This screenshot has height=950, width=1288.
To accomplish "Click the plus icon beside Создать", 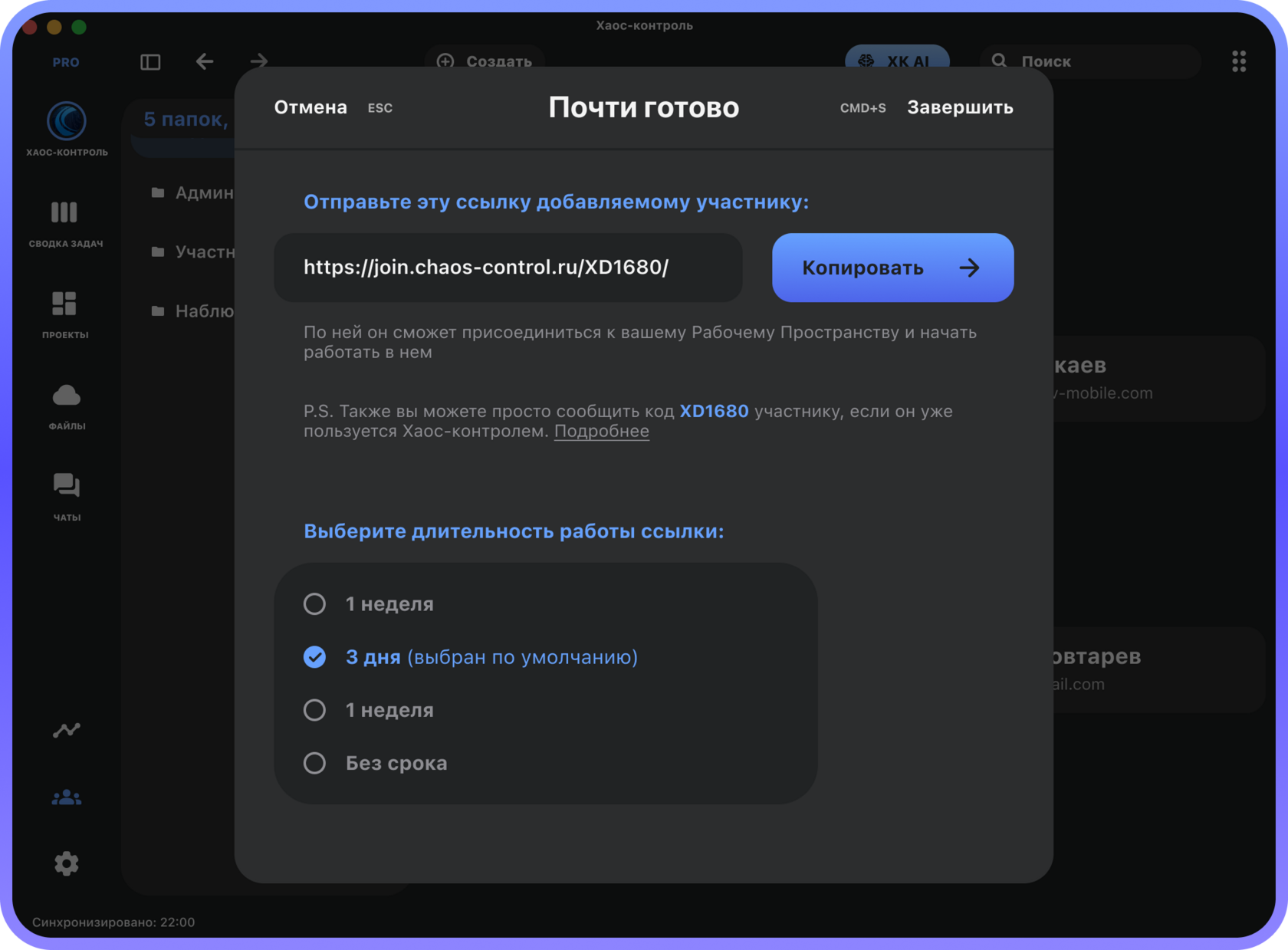I will [445, 61].
